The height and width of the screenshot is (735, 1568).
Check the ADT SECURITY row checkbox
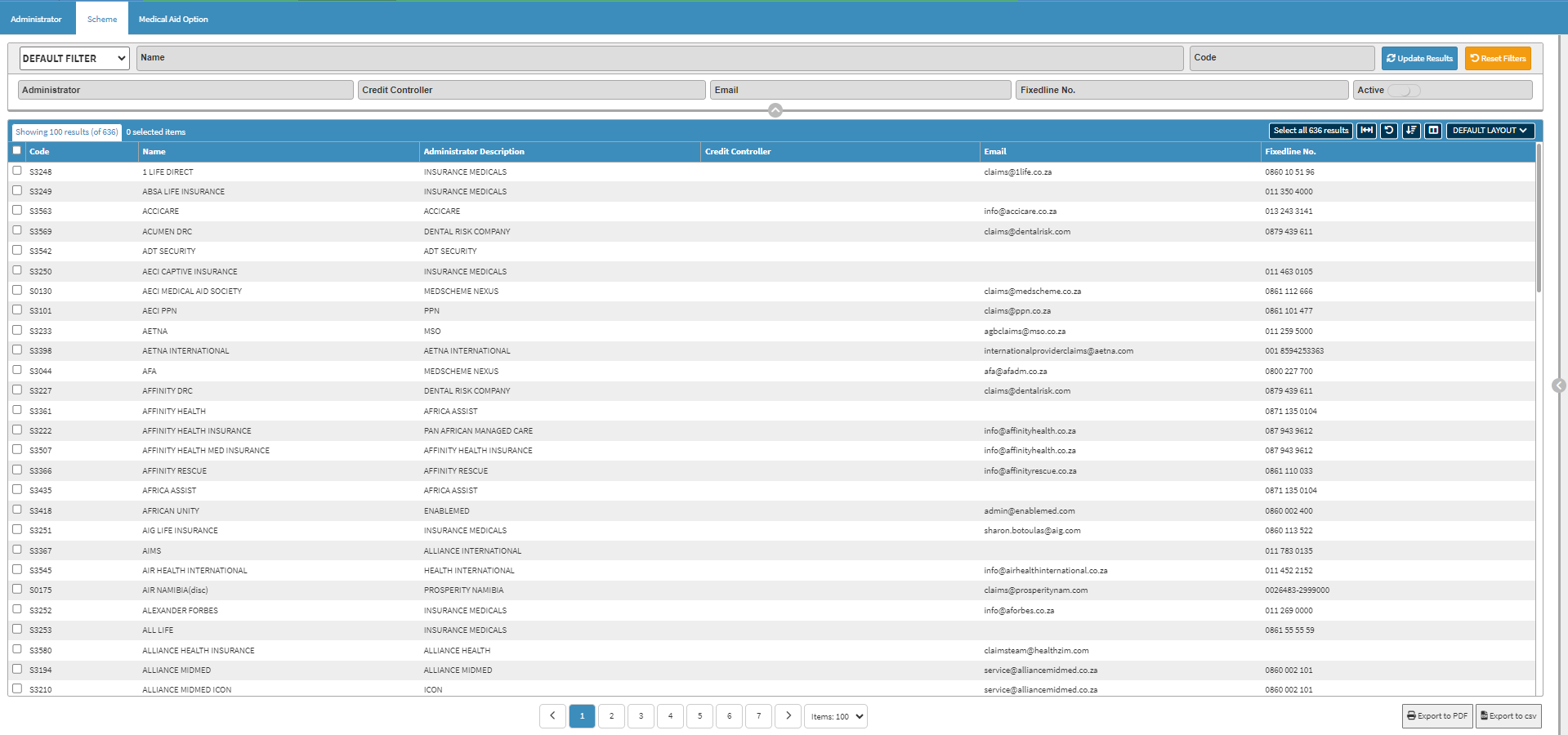point(16,250)
